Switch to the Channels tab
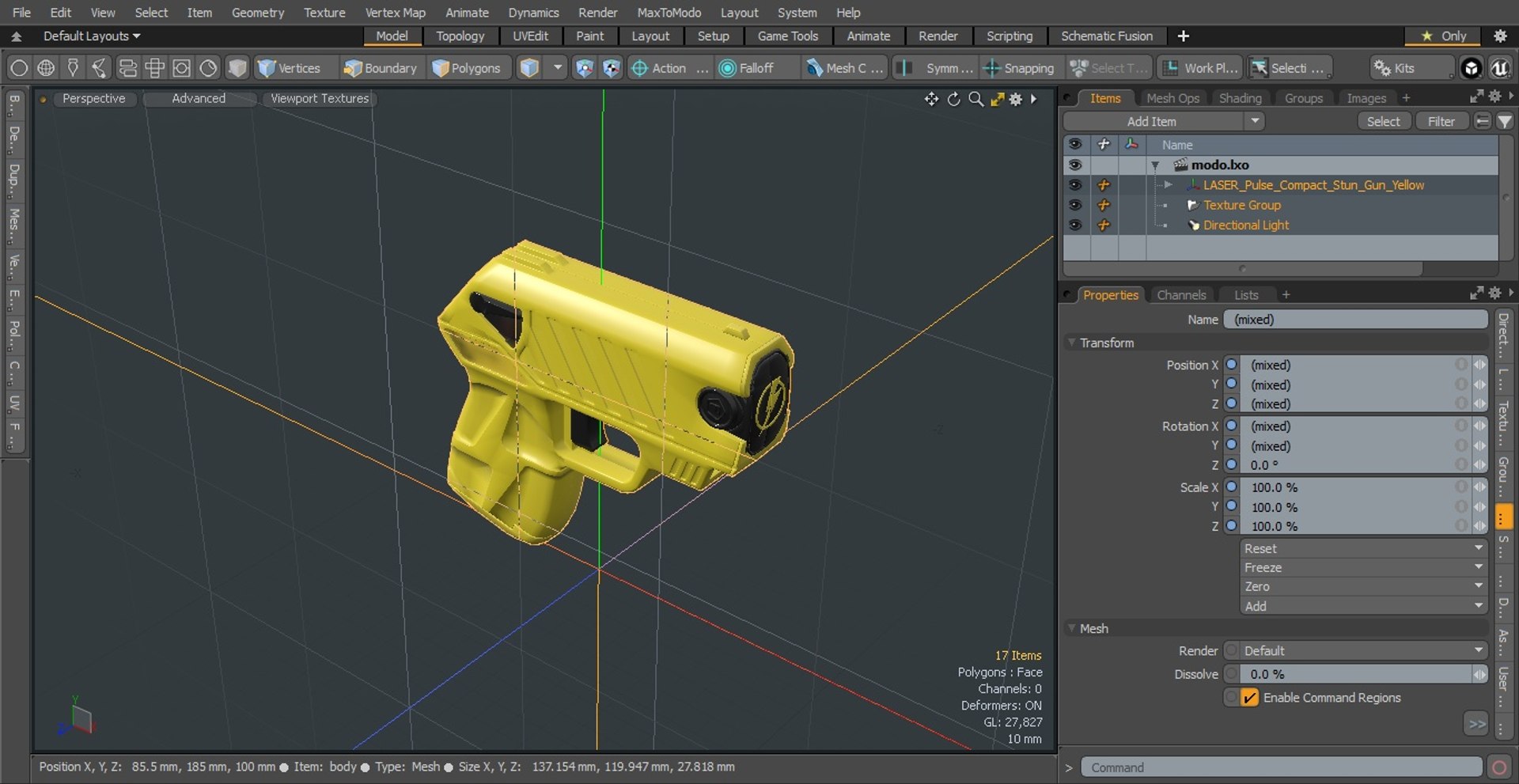 1181,295
